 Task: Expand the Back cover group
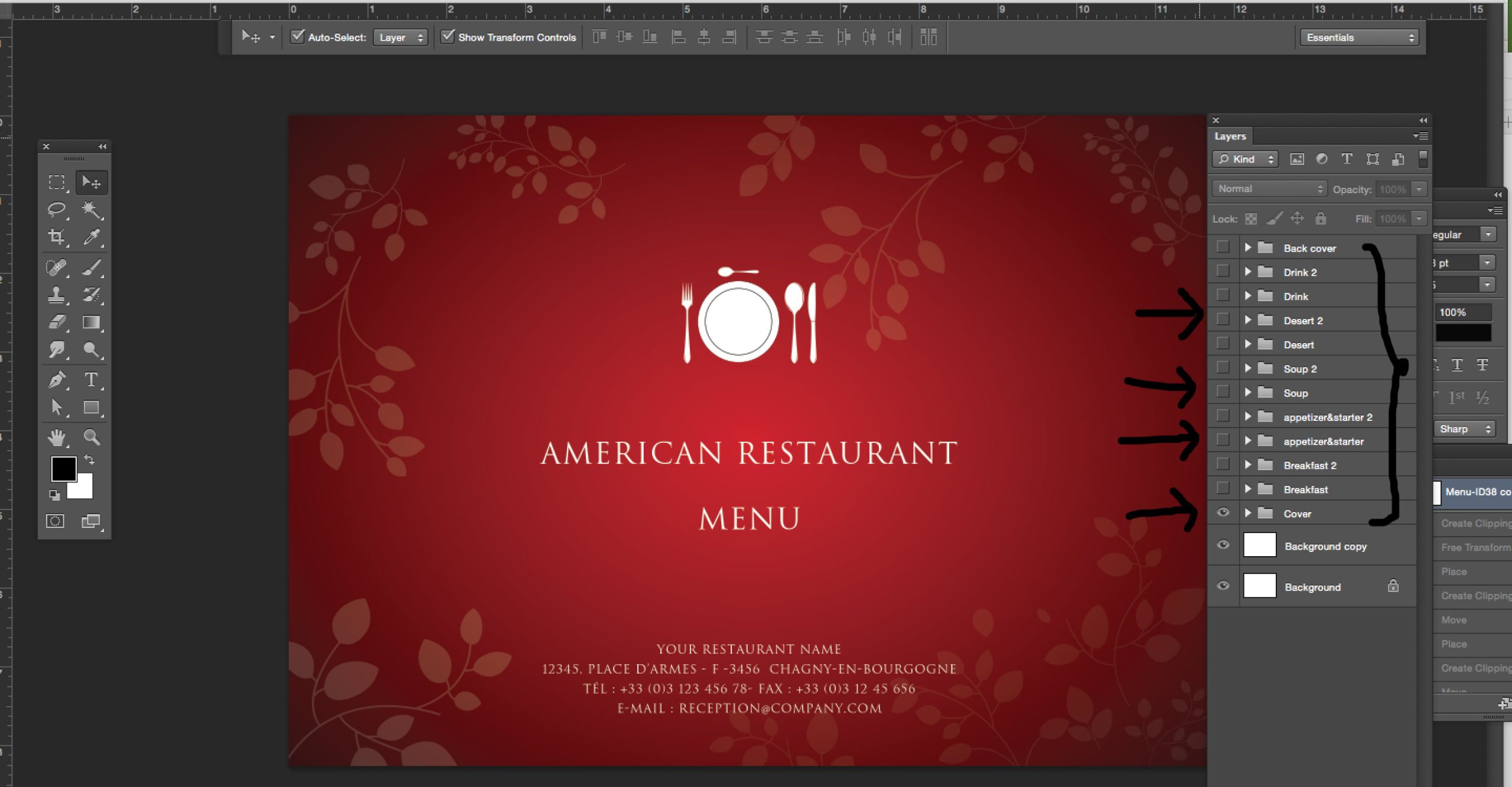click(x=1248, y=247)
